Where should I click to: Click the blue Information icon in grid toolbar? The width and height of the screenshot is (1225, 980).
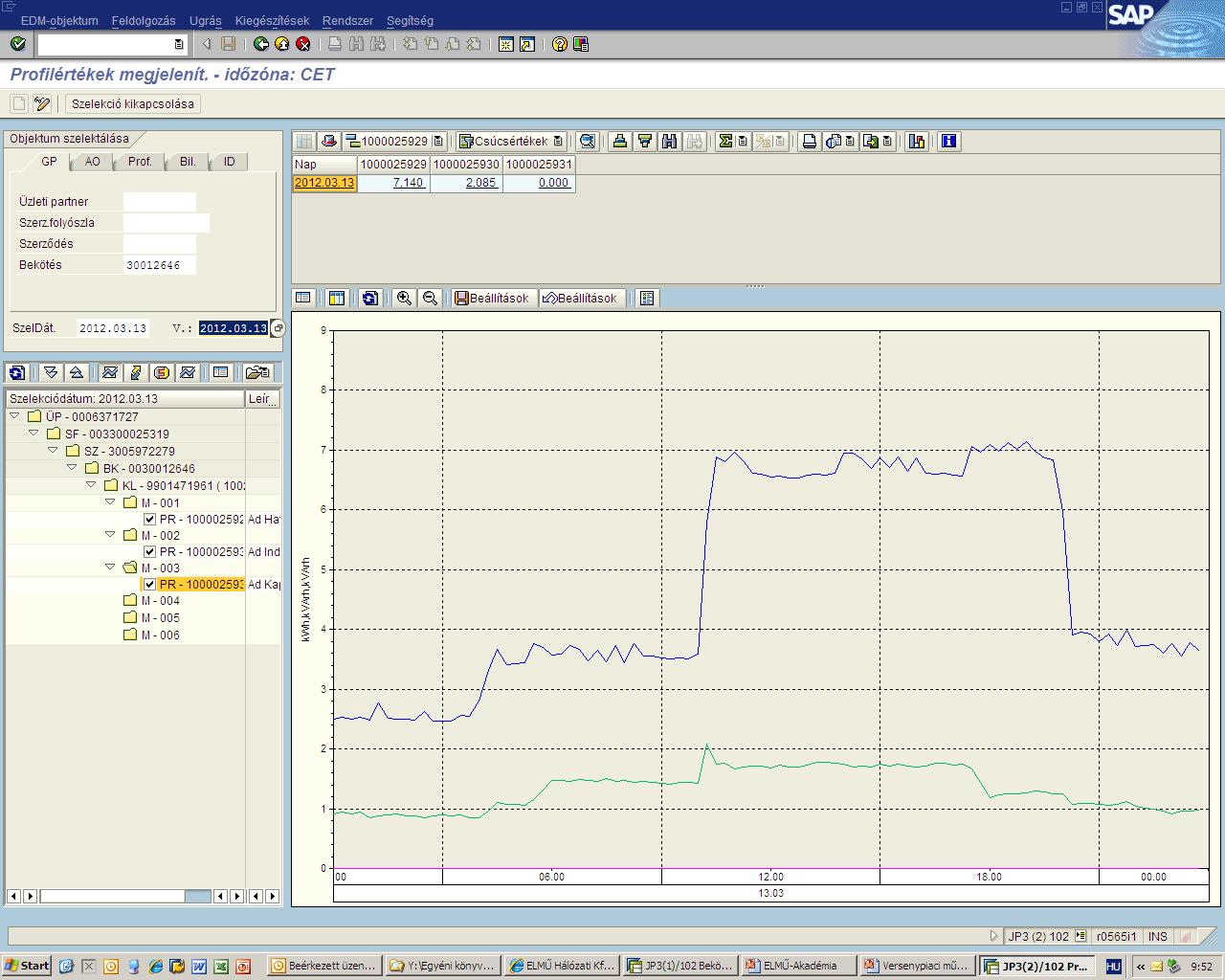pyautogui.click(x=948, y=141)
